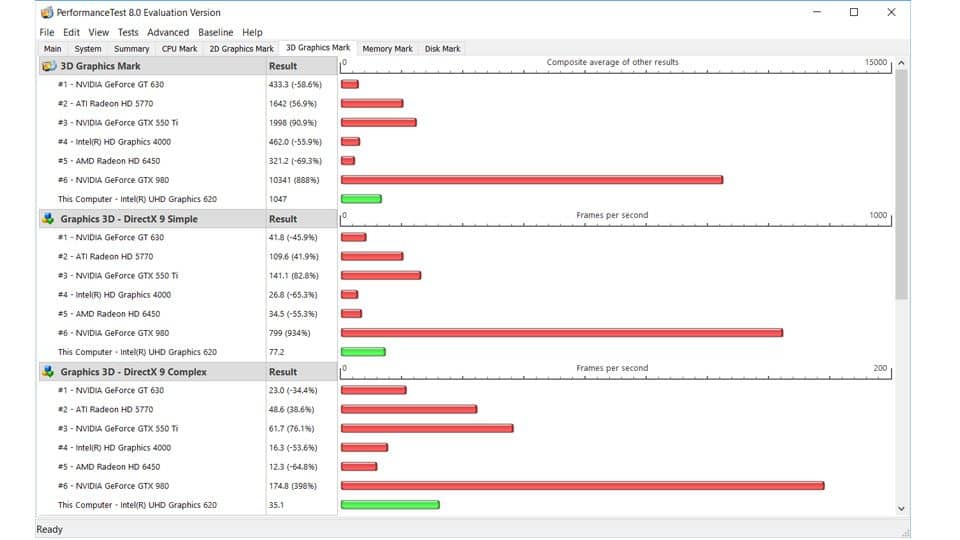960x540 pixels.
Task: Click the DirectX 9 Complex section icon
Action: [48, 372]
